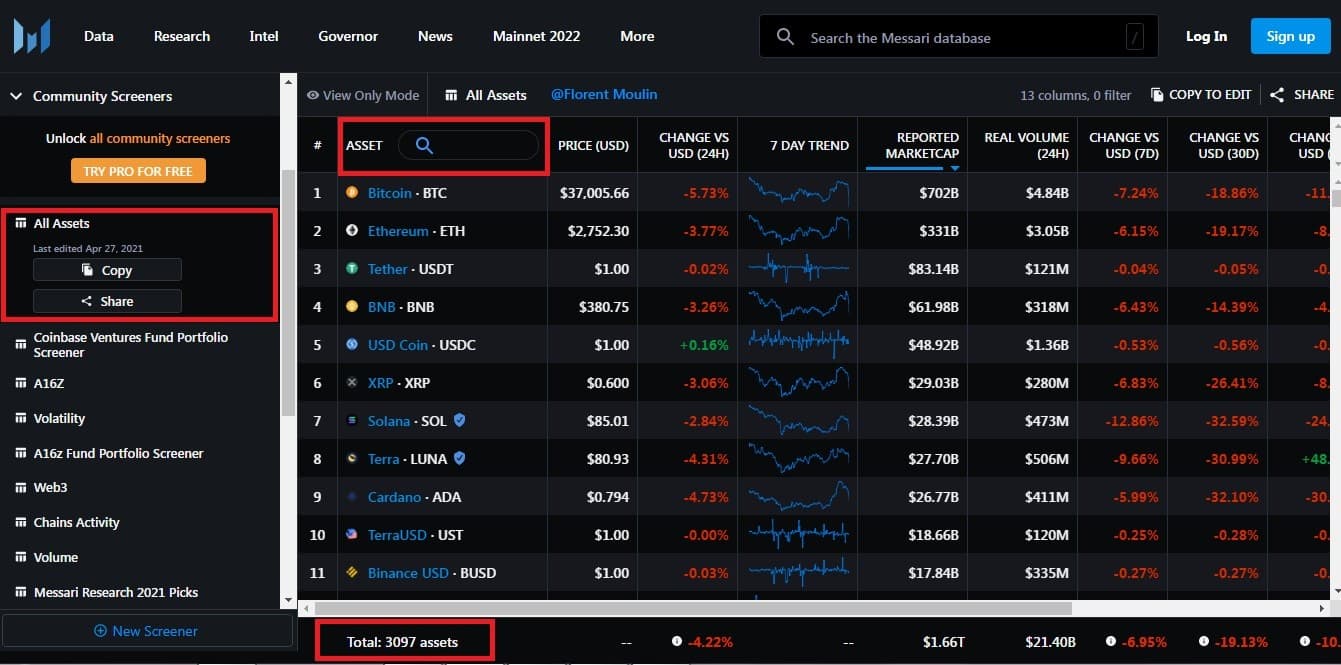Click the 'Total: 3097 assets' text
Viewport: 1341px width, 665px height.
point(402,642)
